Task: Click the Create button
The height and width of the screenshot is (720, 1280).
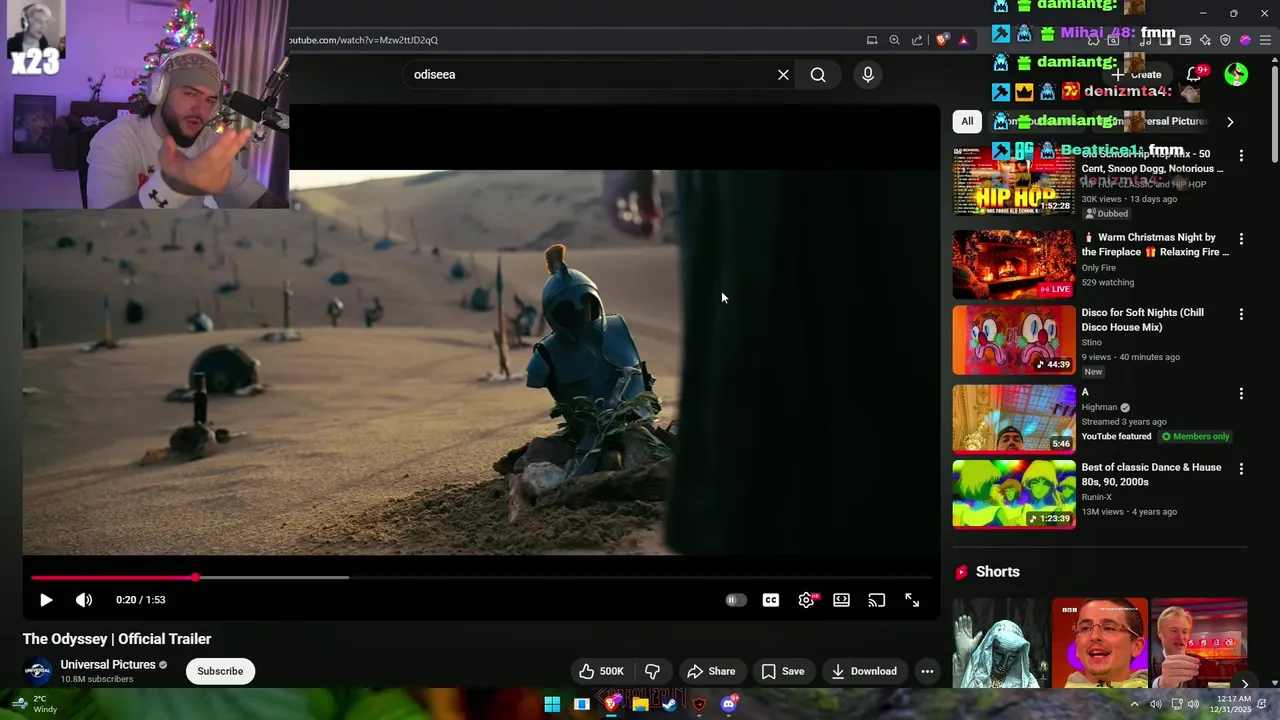Action: coord(1136,75)
